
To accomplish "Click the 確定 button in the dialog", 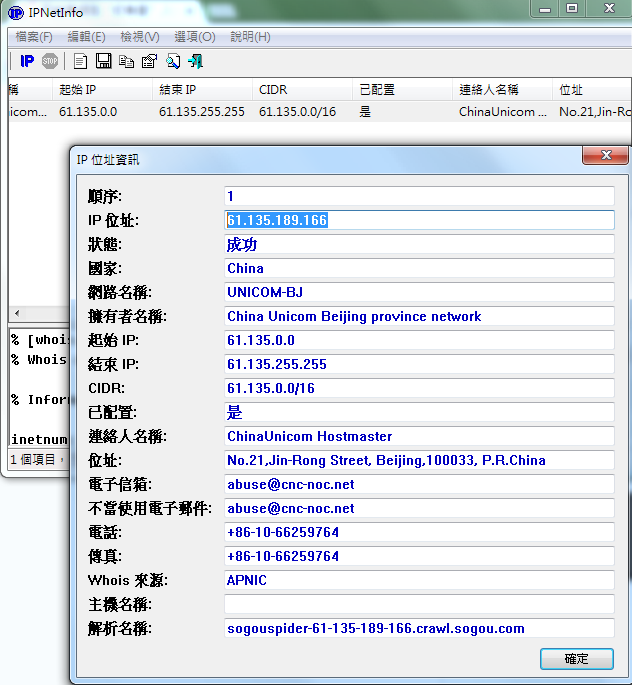I will (x=577, y=658).
